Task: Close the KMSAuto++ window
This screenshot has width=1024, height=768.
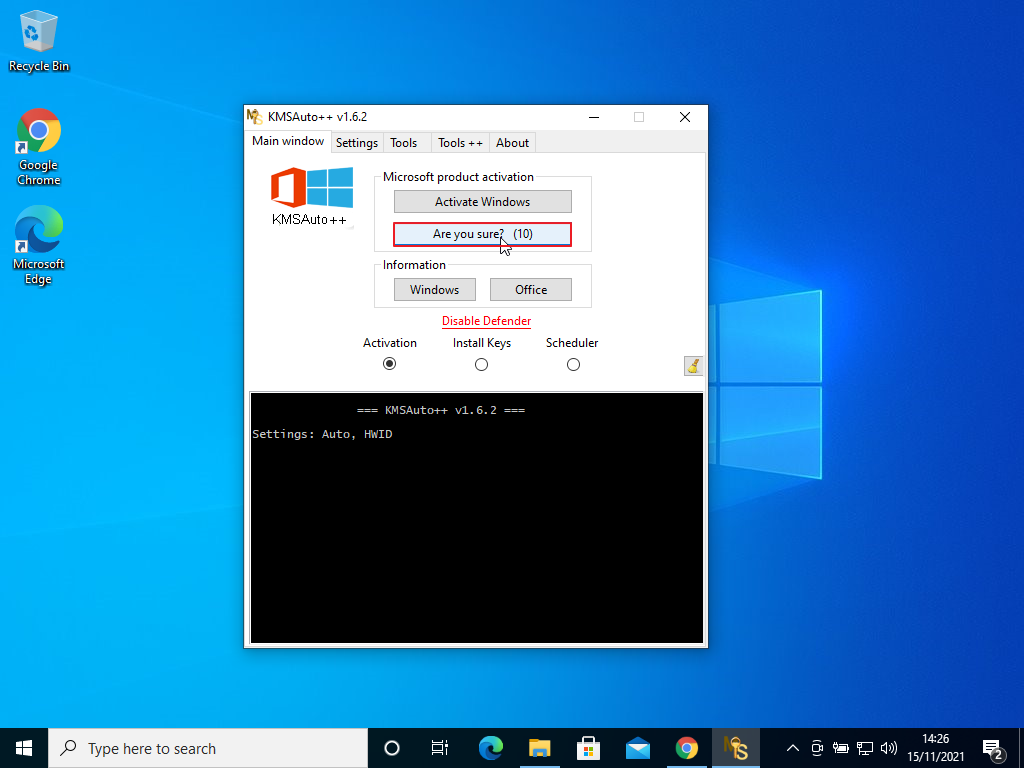Action: point(684,117)
